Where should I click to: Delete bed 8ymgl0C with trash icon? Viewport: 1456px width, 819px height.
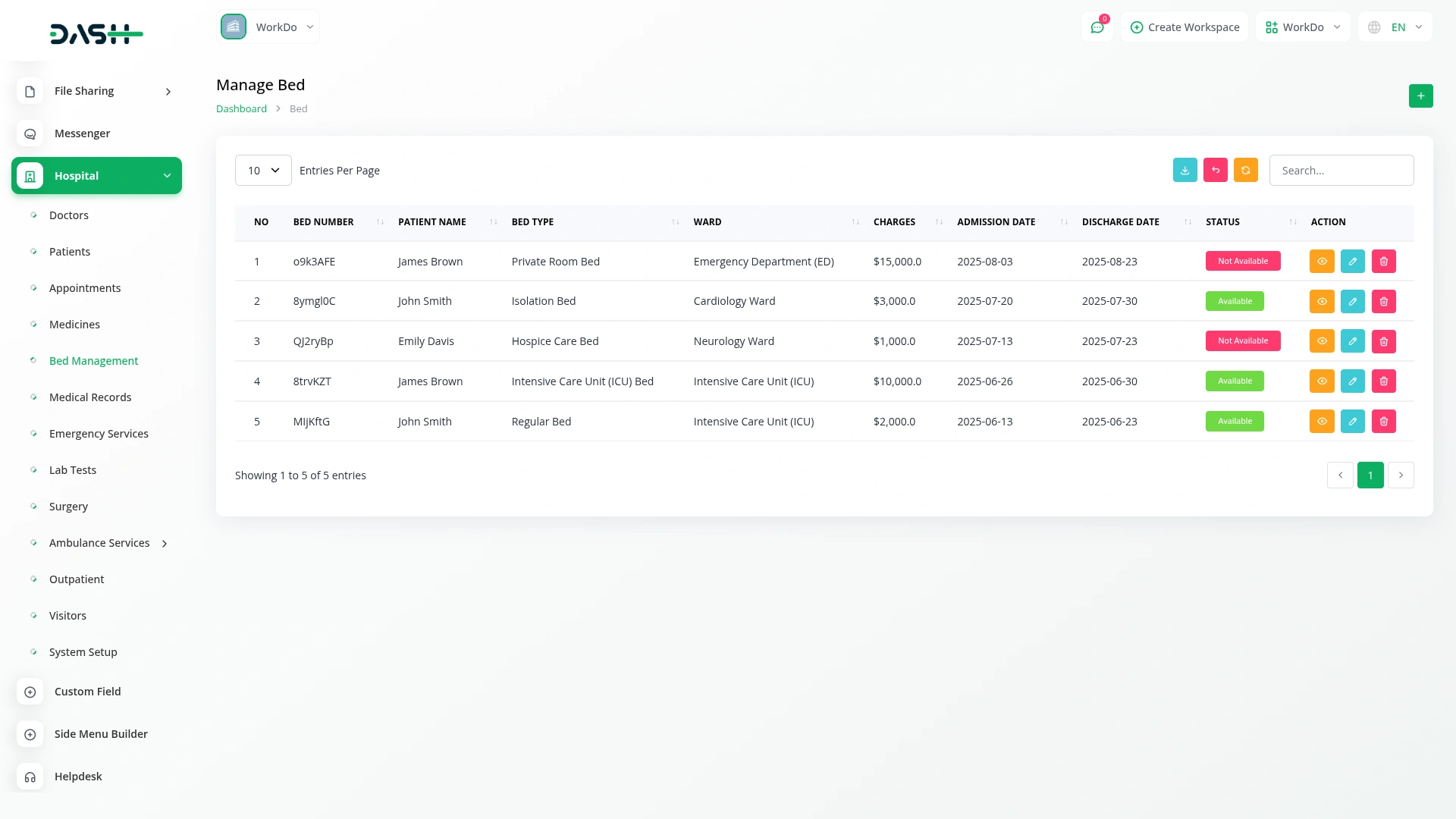tap(1383, 301)
